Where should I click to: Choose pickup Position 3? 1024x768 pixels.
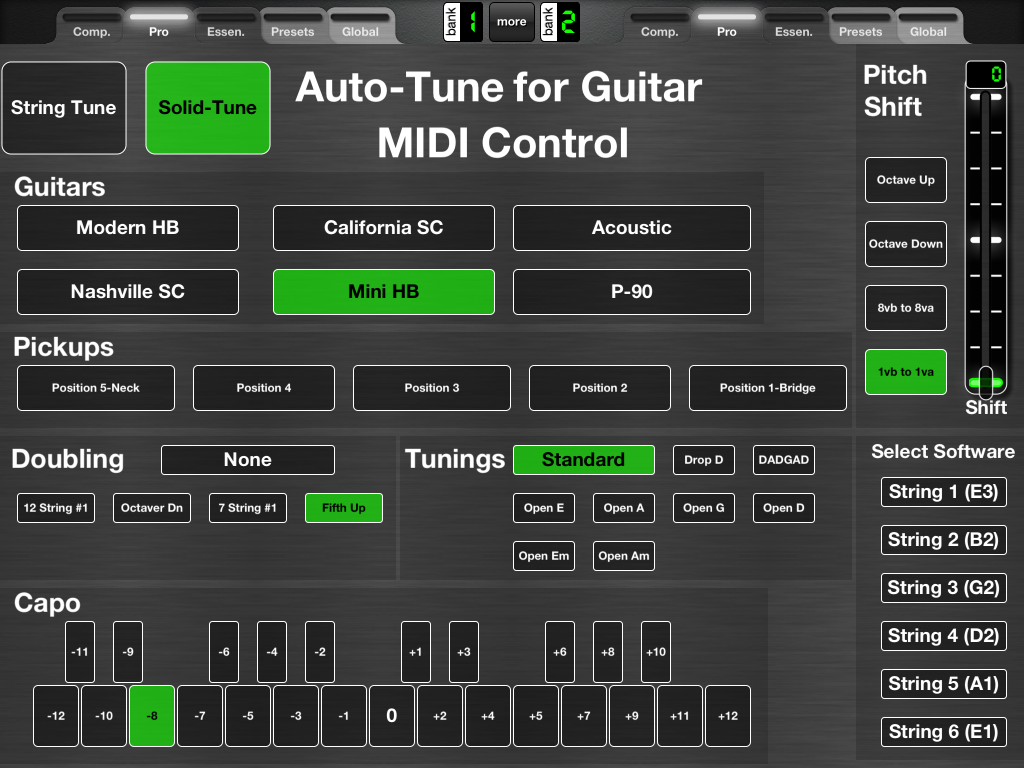[432, 388]
